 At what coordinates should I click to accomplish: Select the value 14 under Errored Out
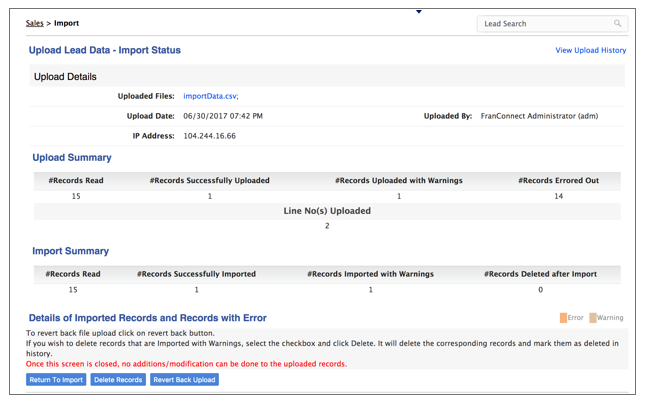pyautogui.click(x=558, y=196)
